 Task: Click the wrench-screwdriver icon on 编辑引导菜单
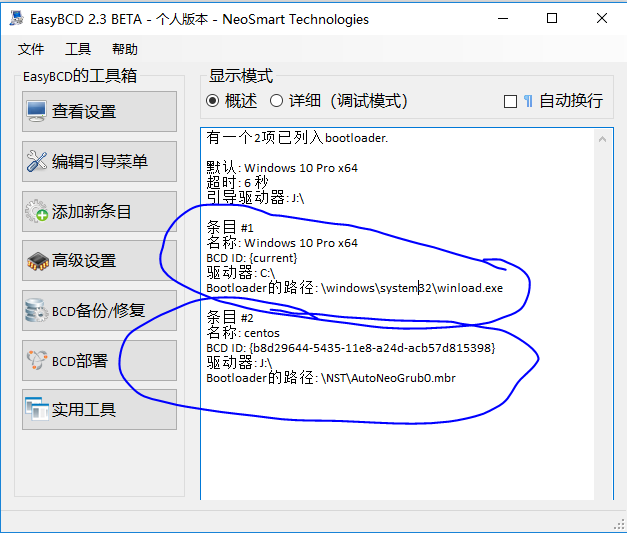pos(36,161)
